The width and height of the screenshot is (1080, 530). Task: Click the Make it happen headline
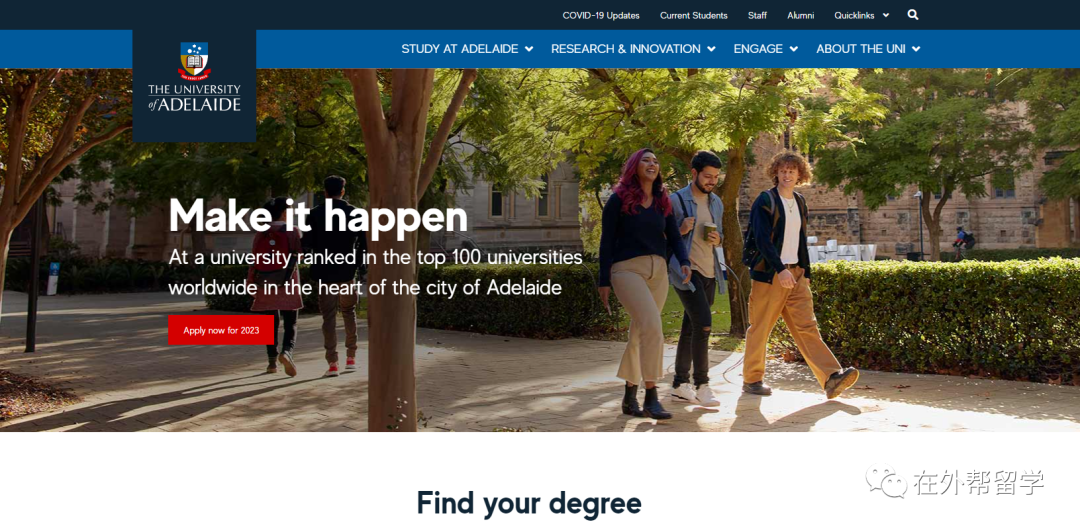(x=318, y=215)
